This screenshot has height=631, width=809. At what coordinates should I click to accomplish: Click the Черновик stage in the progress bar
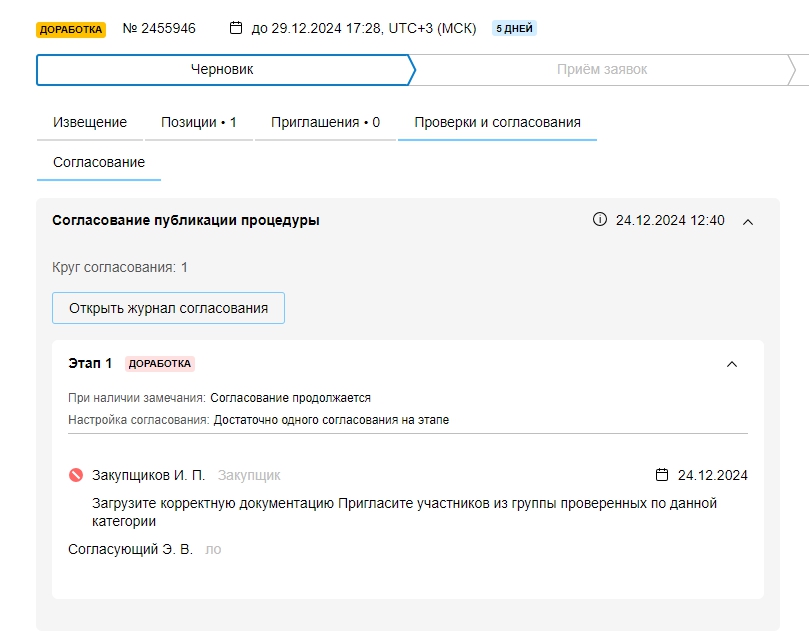pos(222,70)
